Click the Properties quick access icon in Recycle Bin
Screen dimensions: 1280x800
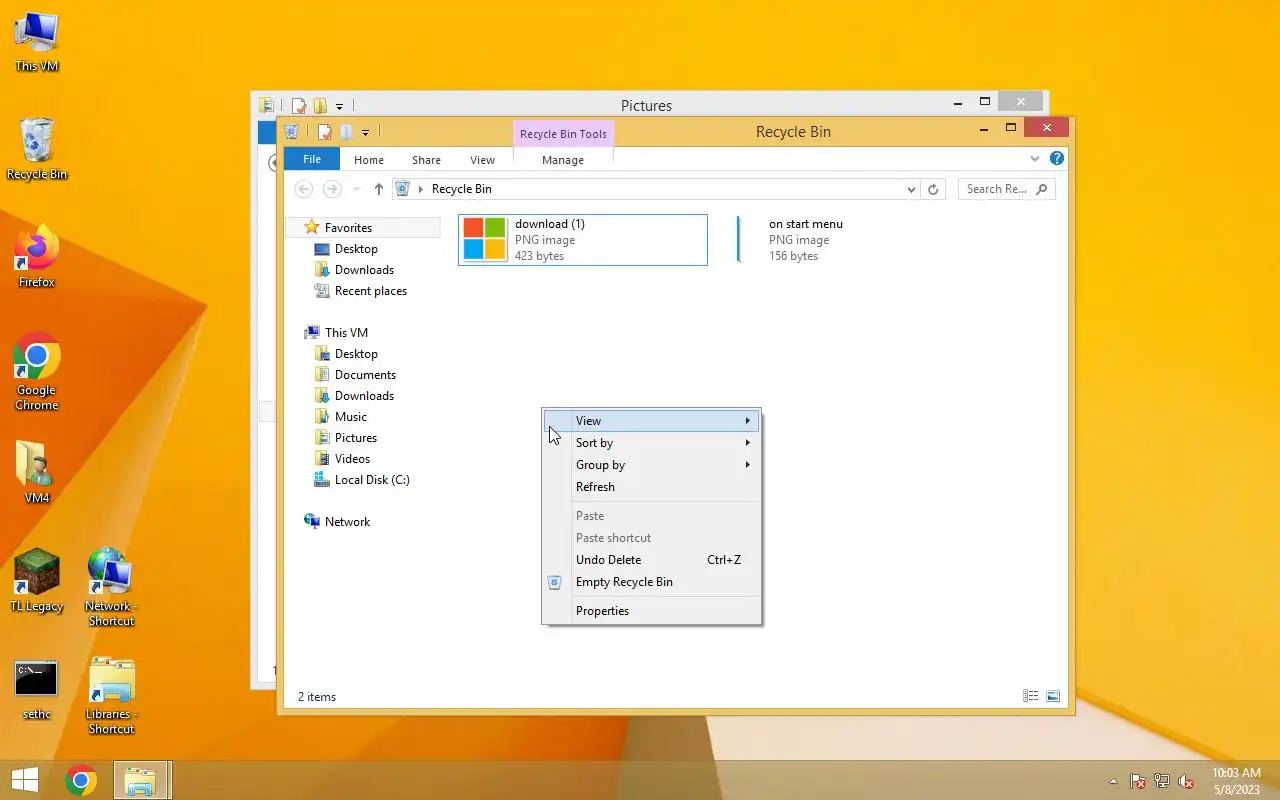pos(324,131)
